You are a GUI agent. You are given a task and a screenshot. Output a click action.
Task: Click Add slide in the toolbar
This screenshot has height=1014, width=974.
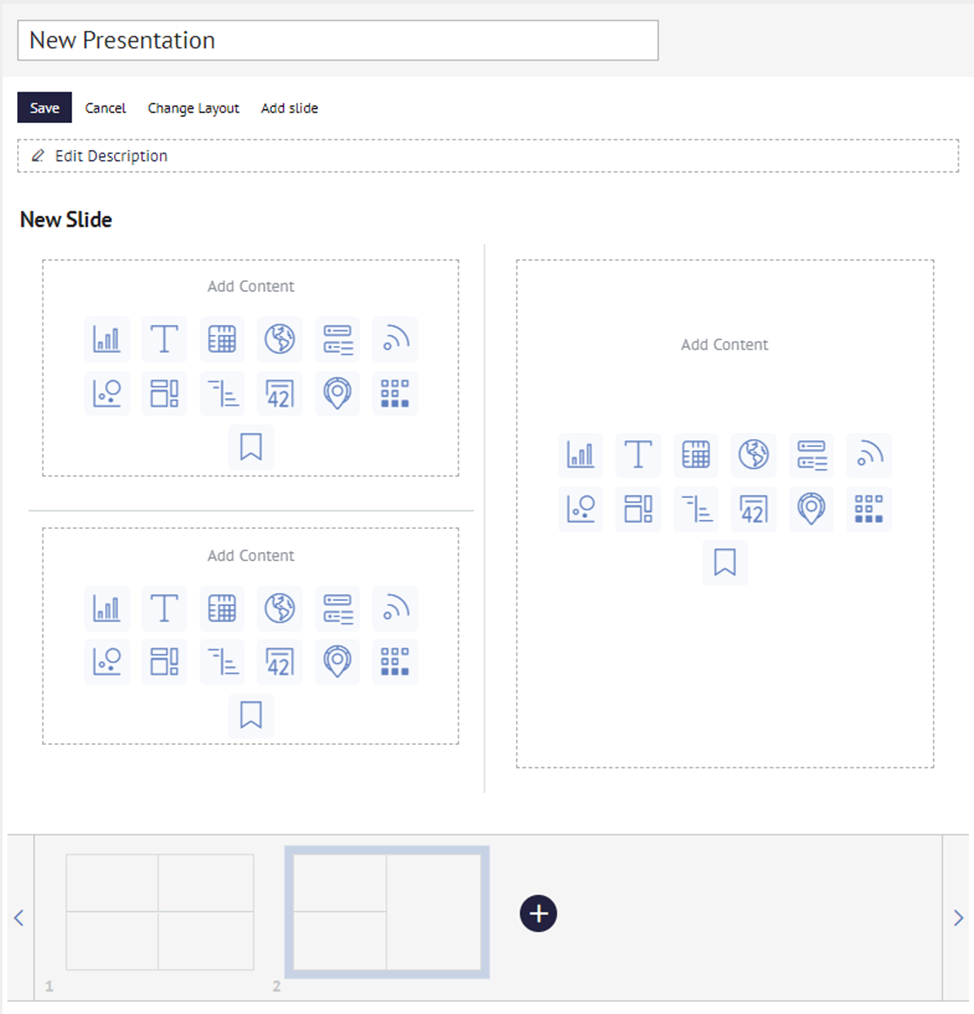(289, 108)
